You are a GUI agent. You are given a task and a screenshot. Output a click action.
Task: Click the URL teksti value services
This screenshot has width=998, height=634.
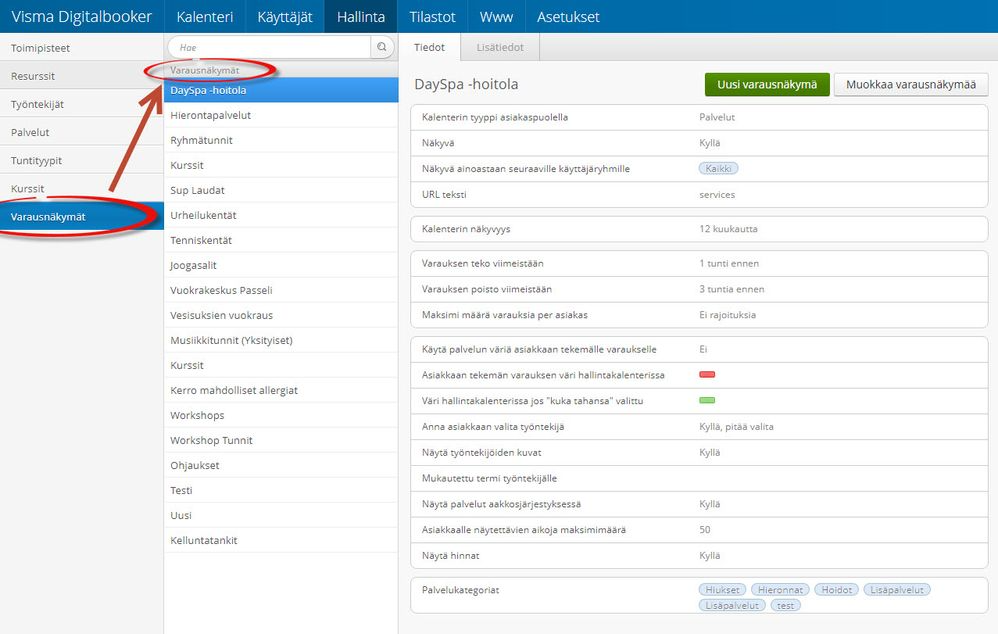click(x=717, y=194)
